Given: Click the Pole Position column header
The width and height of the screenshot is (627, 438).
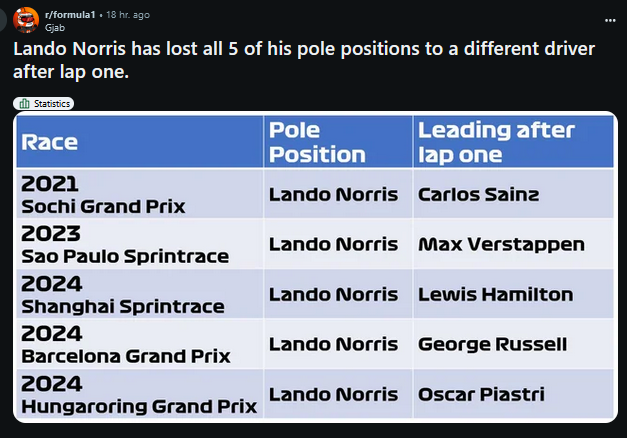Looking at the screenshot, I should (338, 142).
